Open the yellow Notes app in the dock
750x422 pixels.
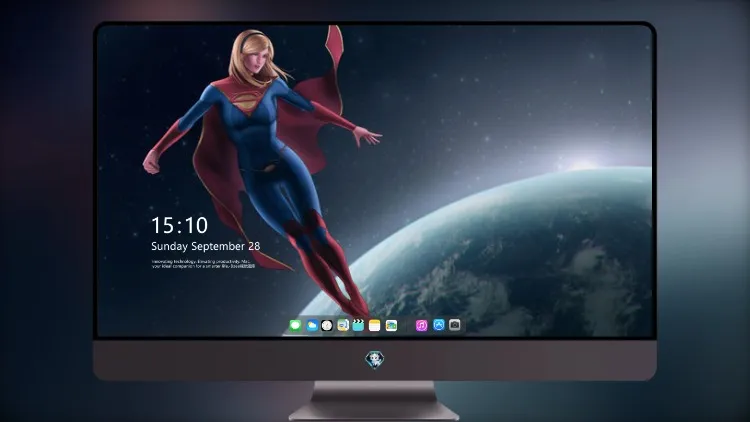[x=375, y=326]
